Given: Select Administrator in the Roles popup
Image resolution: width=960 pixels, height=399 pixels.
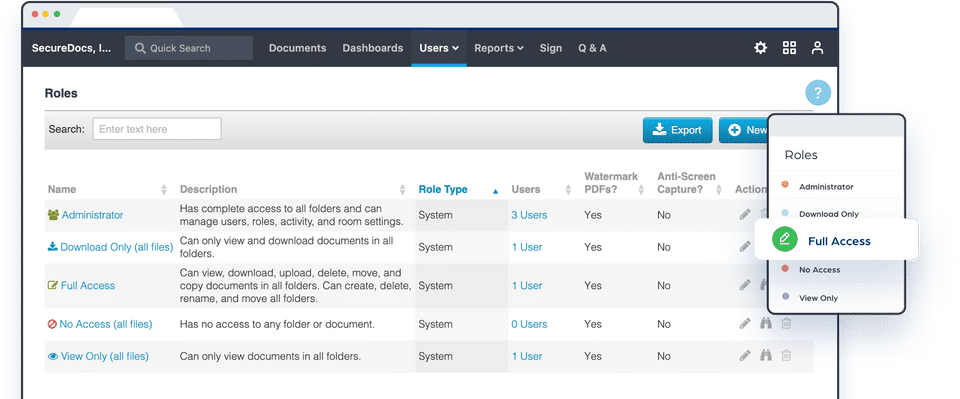Looking at the screenshot, I should pyautogui.click(x=826, y=187).
